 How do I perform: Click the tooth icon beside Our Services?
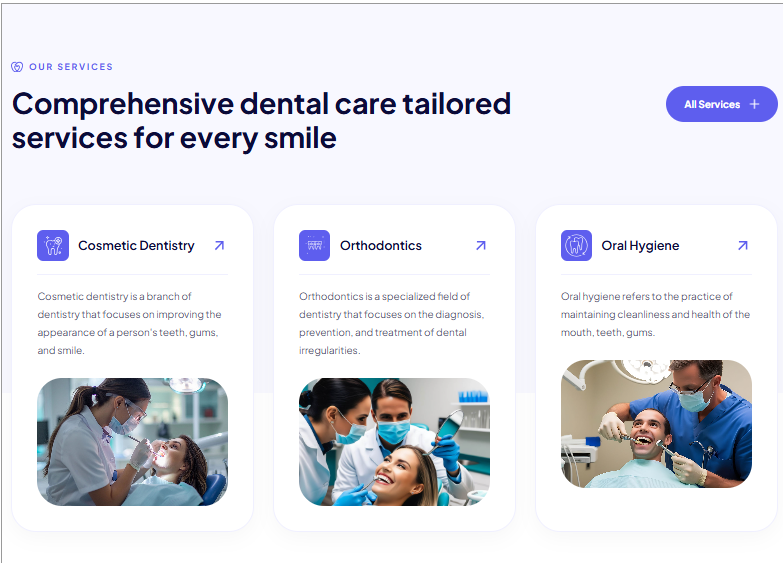click(x=17, y=67)
